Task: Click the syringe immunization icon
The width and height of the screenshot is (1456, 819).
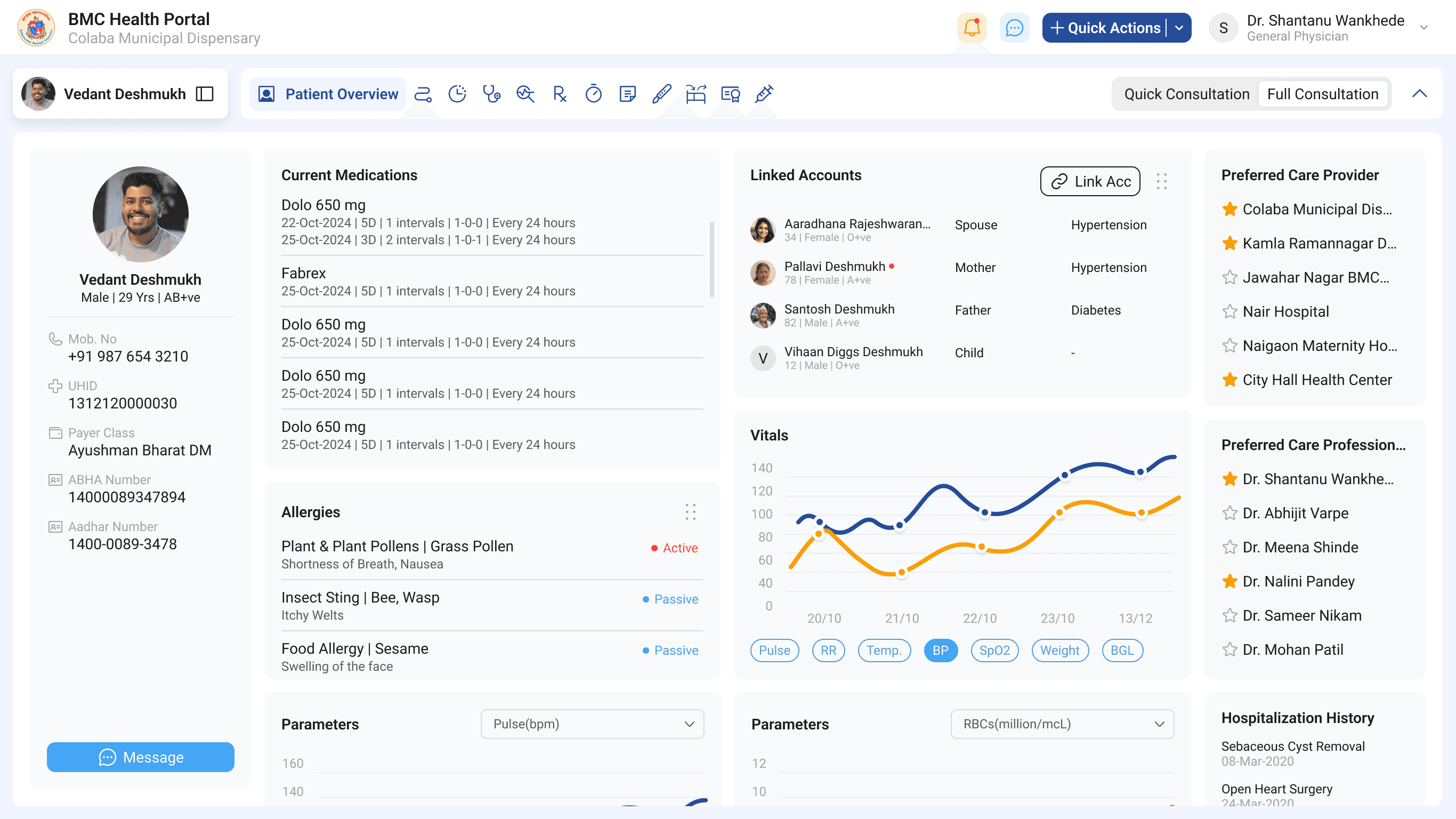Action: point(764,94)
